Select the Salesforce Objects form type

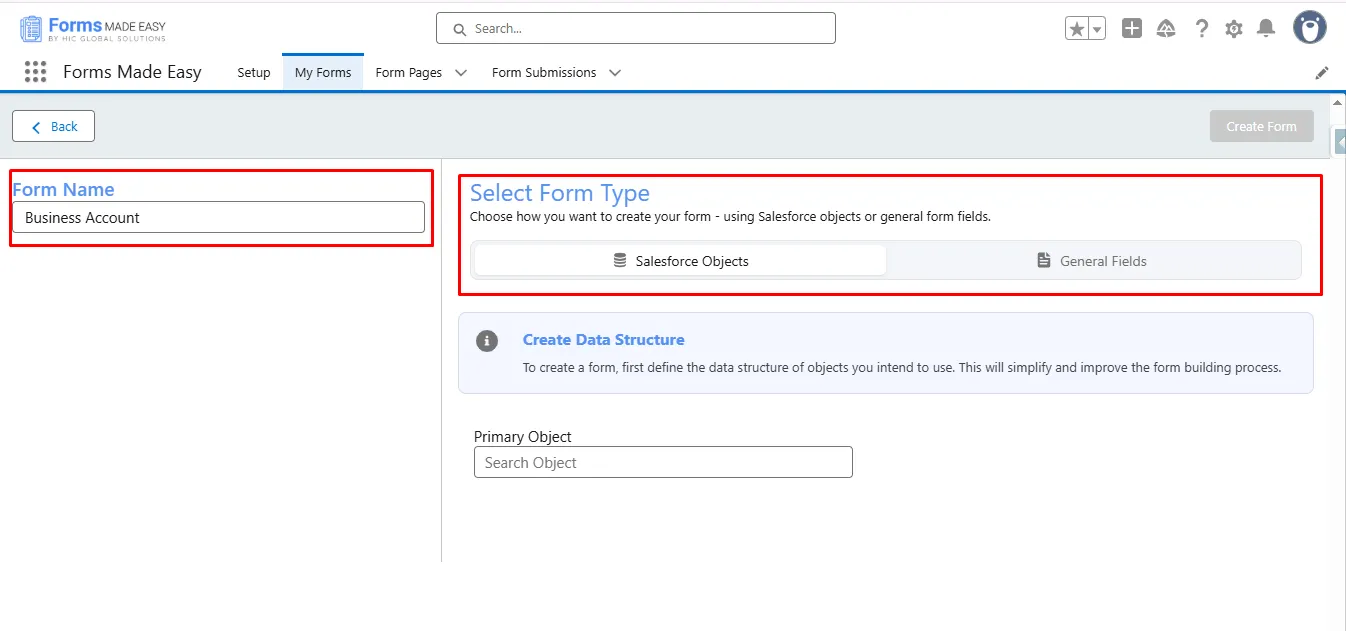681,261
